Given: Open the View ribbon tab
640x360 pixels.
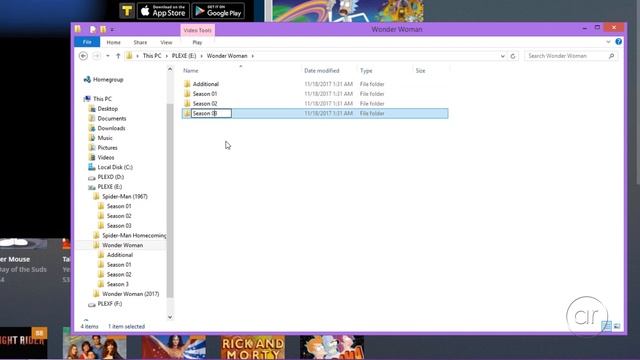Looking at the screenshot, I should point(166,42).
